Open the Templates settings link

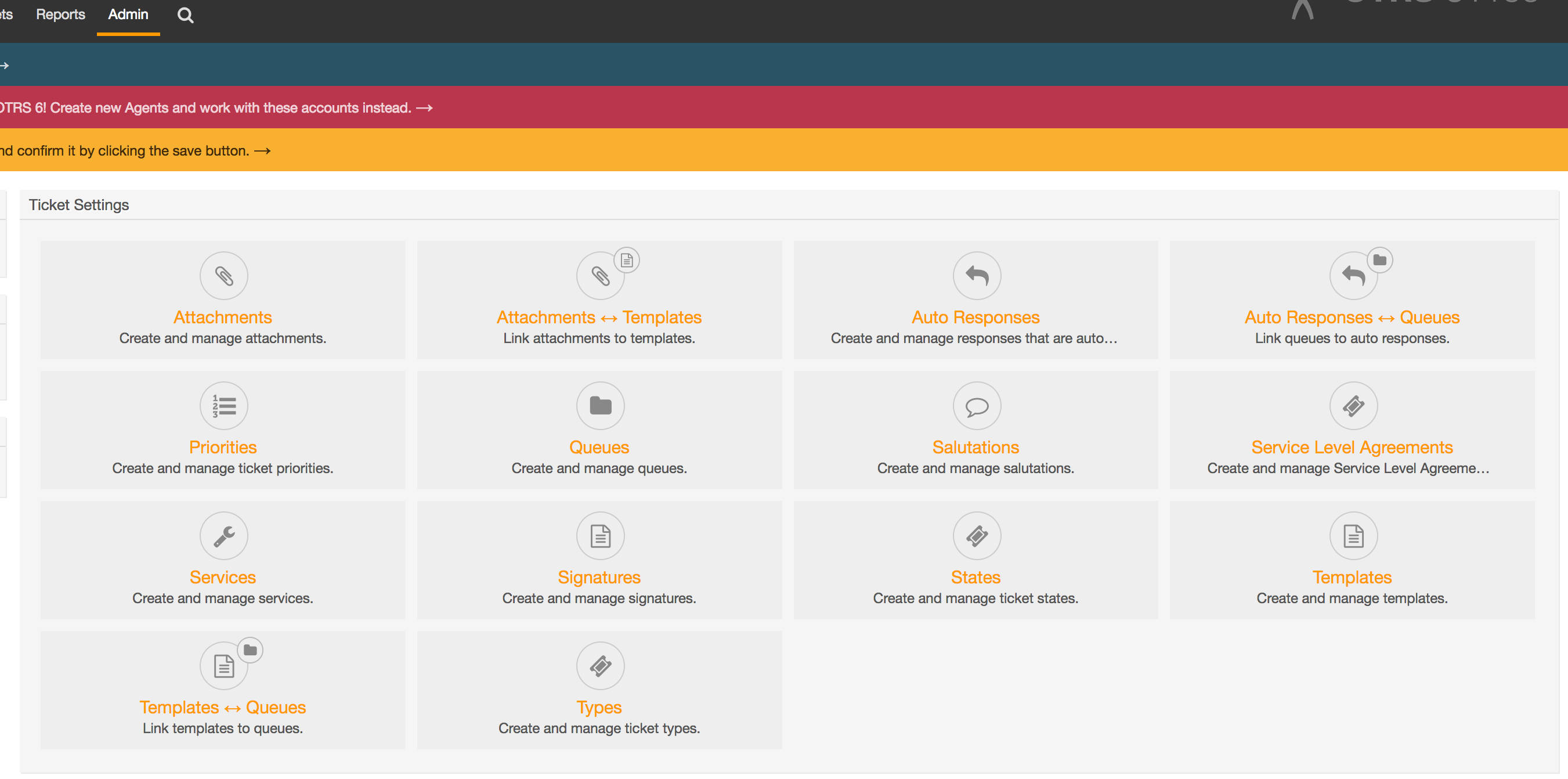coord(1352,578)
